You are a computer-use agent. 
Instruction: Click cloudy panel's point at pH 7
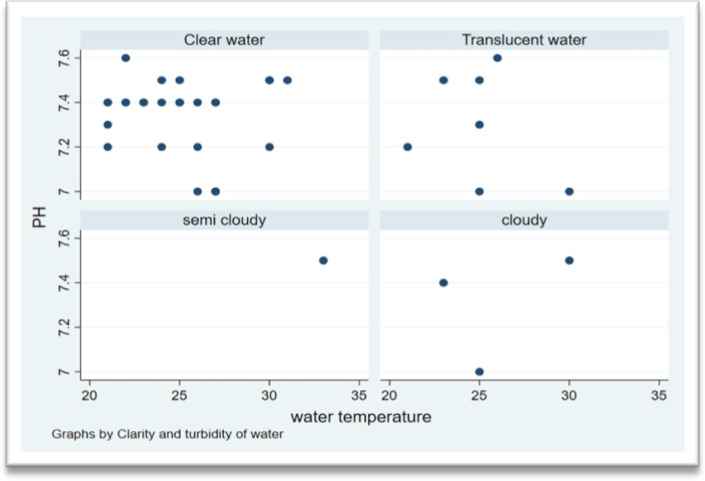point(479,371)
